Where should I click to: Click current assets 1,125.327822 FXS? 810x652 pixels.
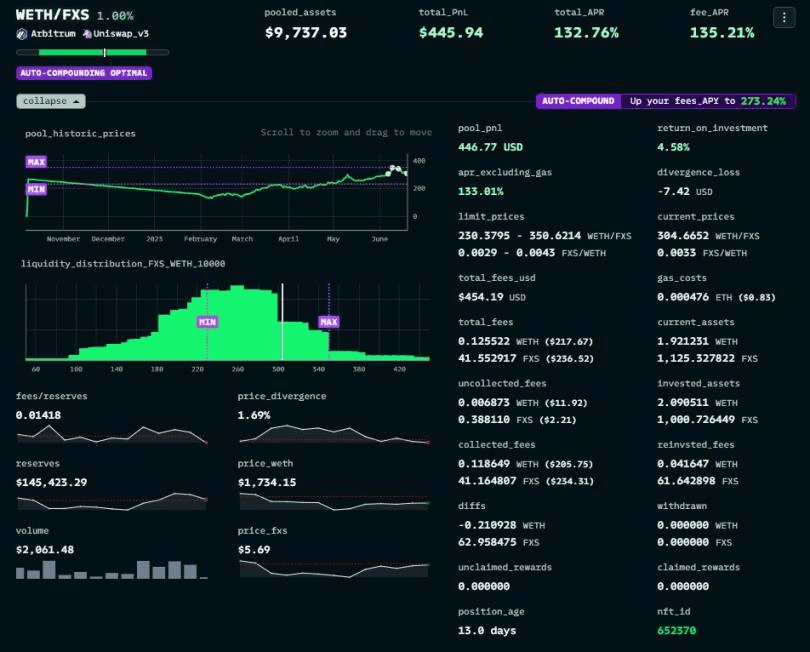(707, 359)
